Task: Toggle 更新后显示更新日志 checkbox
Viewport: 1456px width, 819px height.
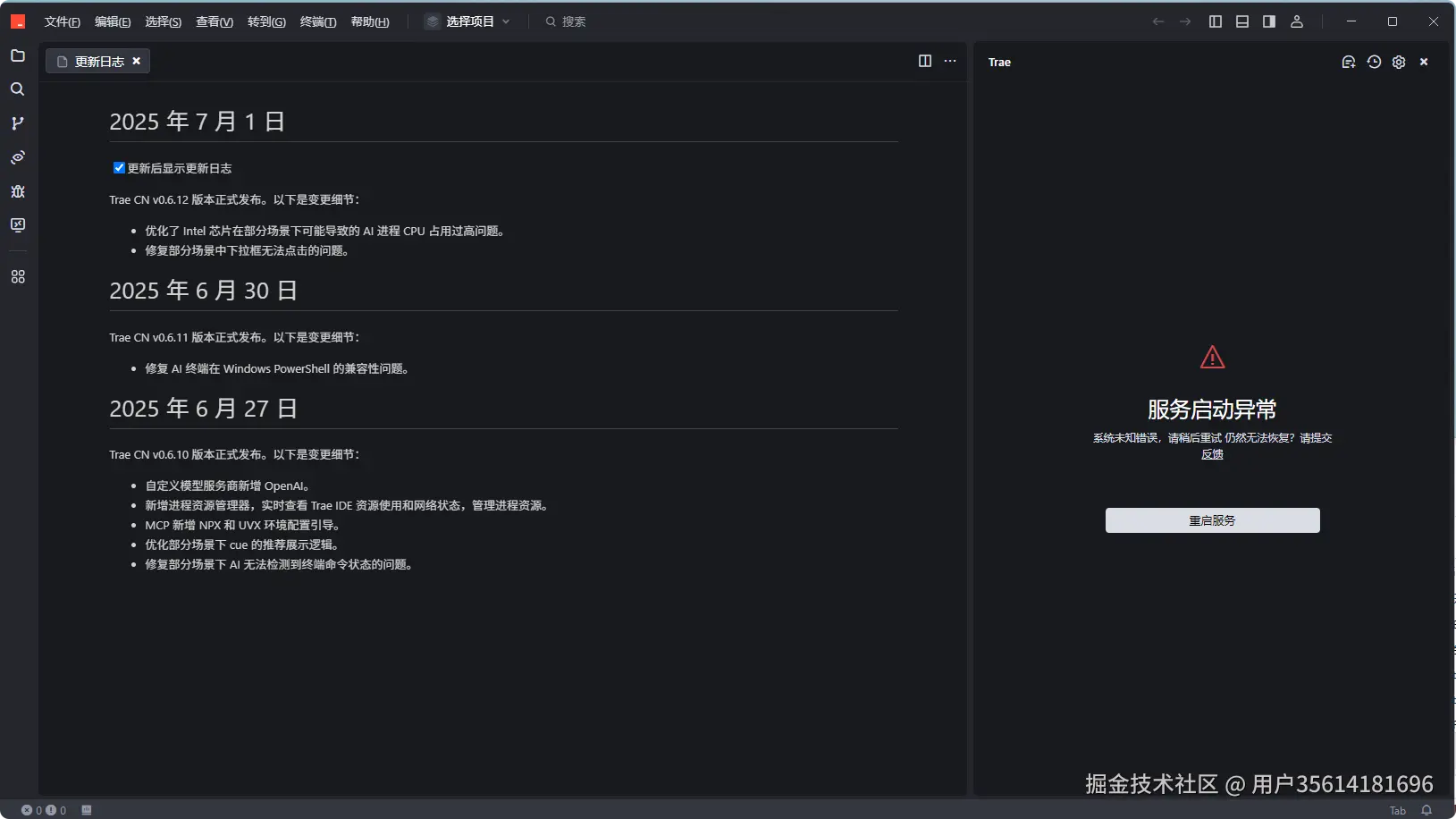Action: [119, 167]
